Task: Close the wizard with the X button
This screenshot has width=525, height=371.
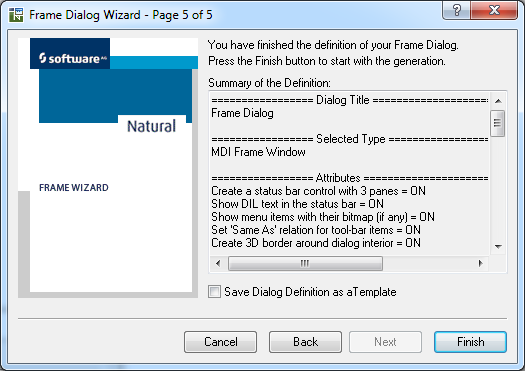Action: point(494,10)
